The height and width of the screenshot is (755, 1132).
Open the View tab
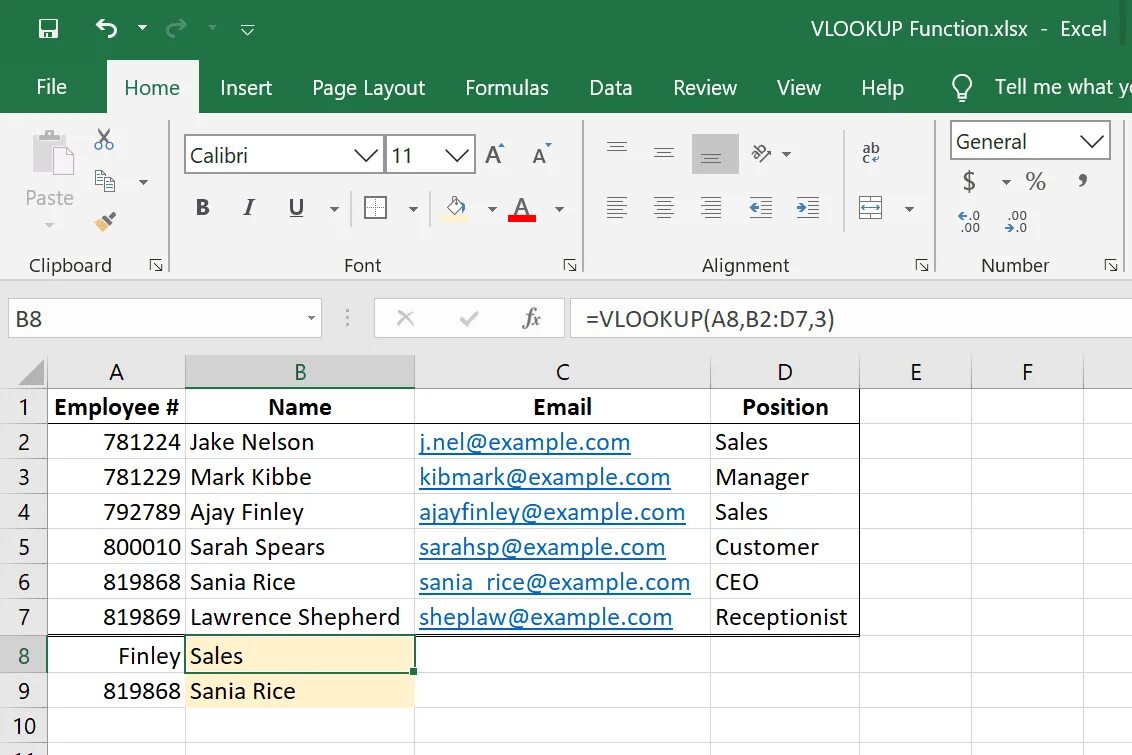[x=798, y=88]
